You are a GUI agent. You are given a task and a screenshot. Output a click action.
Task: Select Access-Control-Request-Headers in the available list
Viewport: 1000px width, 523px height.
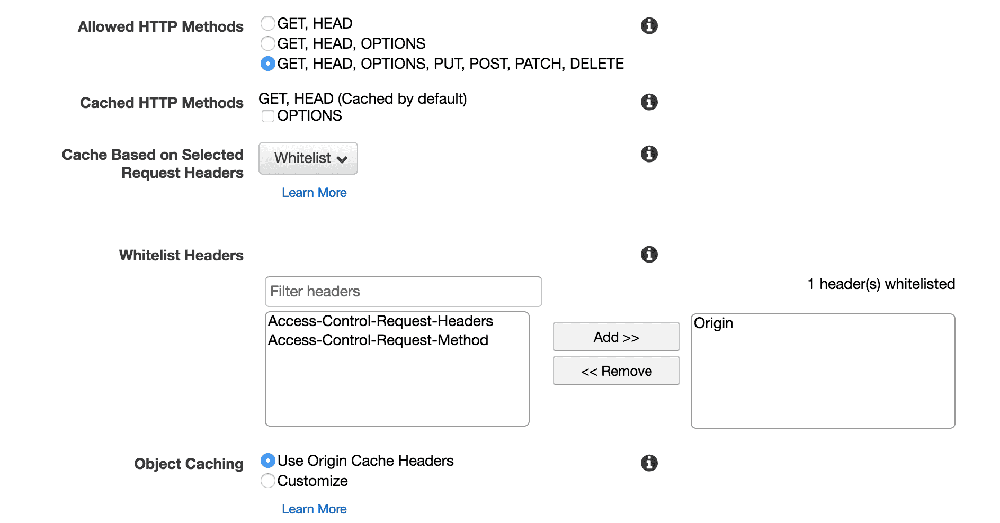pos(380,322)
